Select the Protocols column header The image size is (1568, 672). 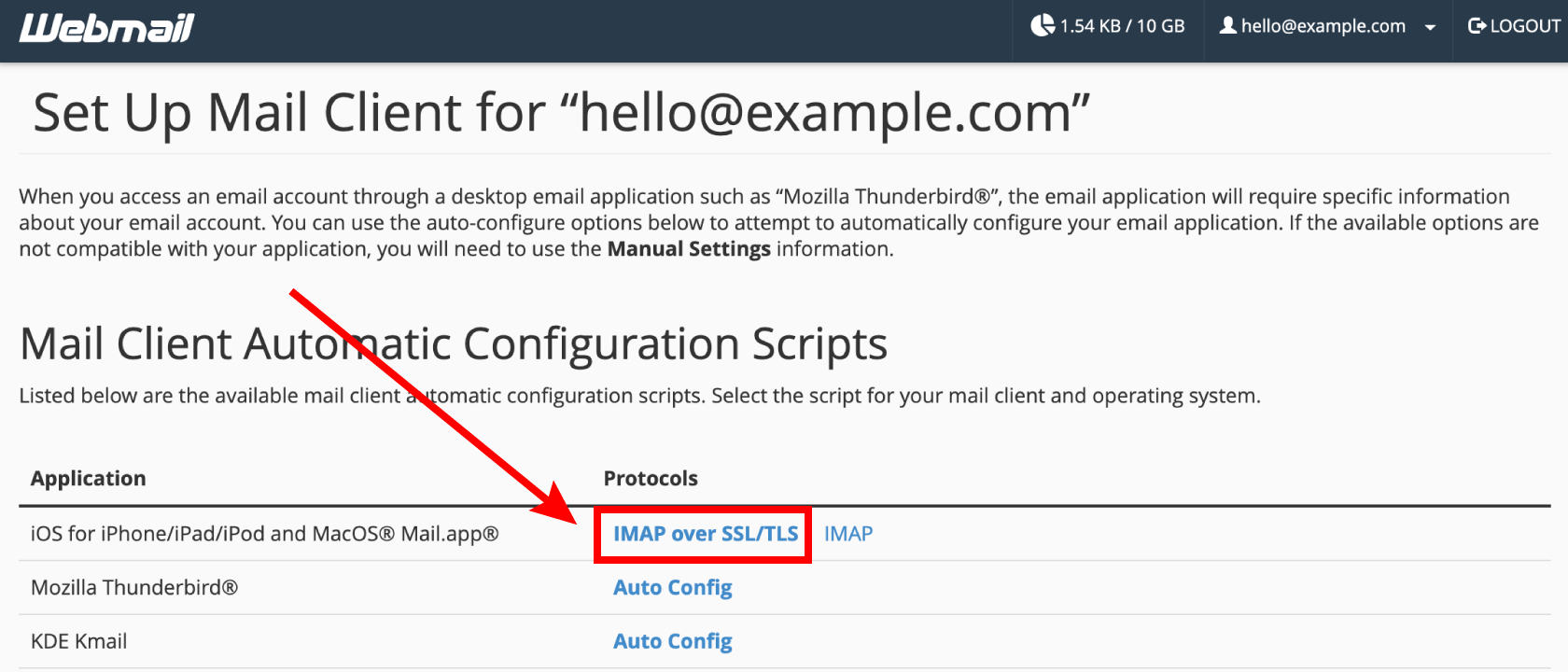point(651,479)
